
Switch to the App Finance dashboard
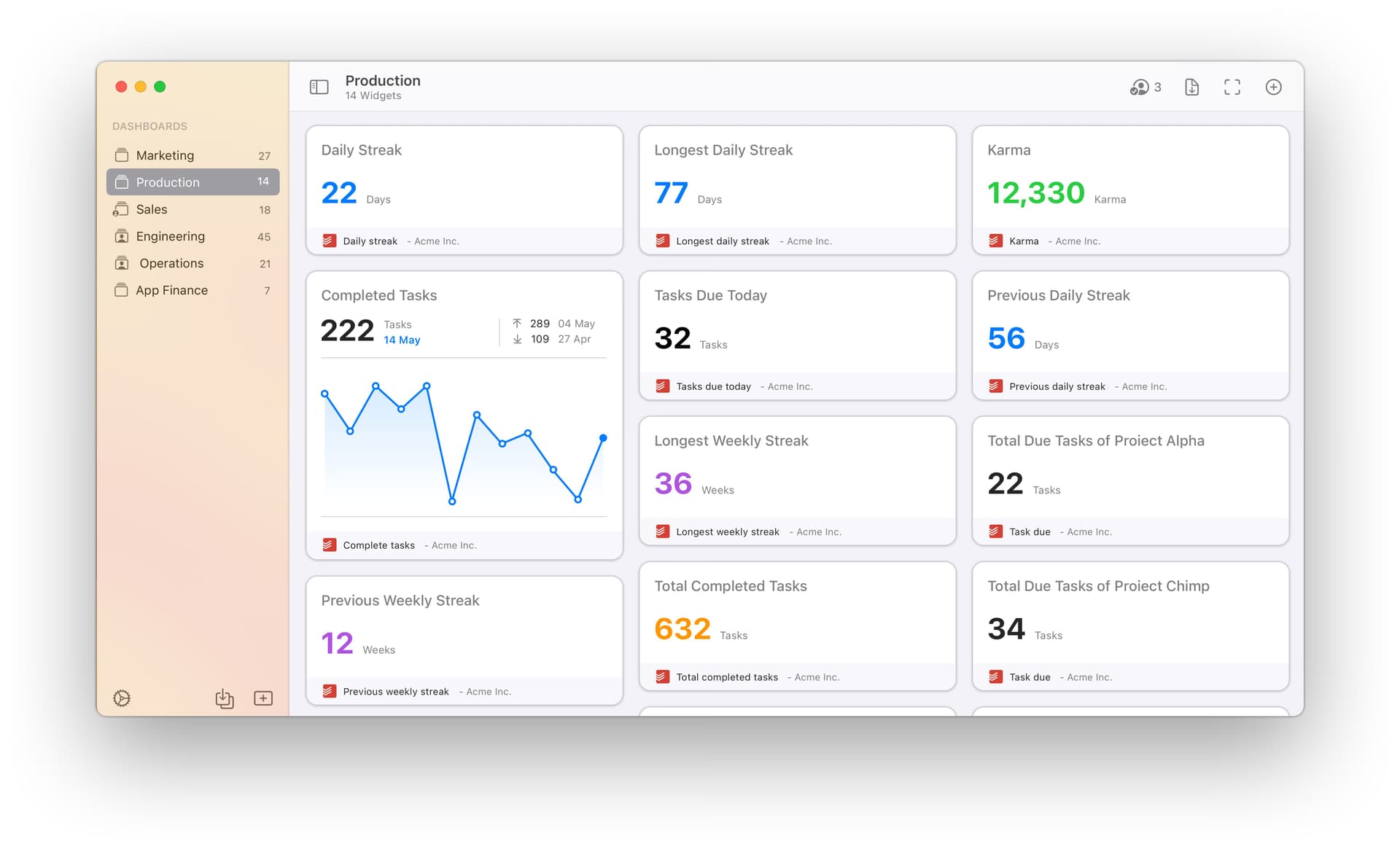(192, 290)
